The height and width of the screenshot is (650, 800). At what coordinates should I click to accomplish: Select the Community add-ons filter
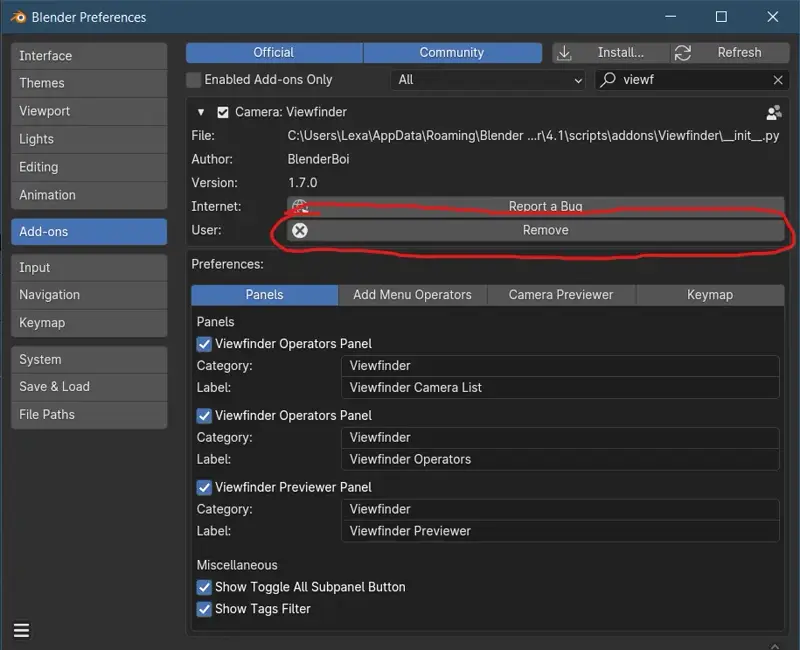452,53
